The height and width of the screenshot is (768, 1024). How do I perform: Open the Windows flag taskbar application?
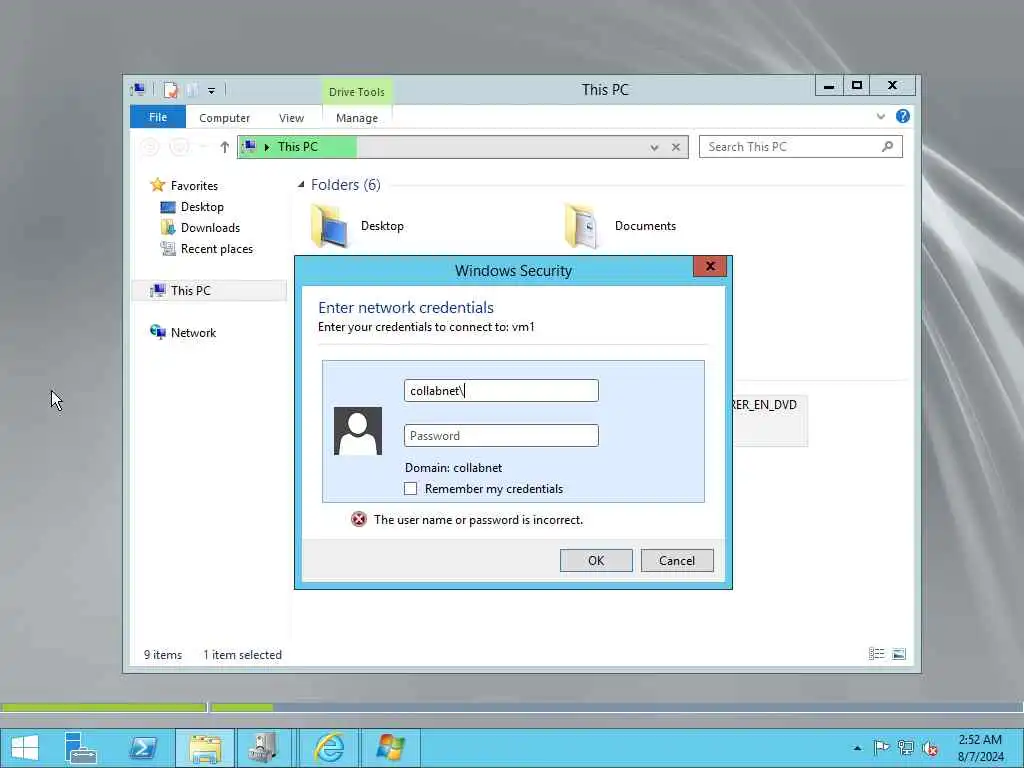391,748
